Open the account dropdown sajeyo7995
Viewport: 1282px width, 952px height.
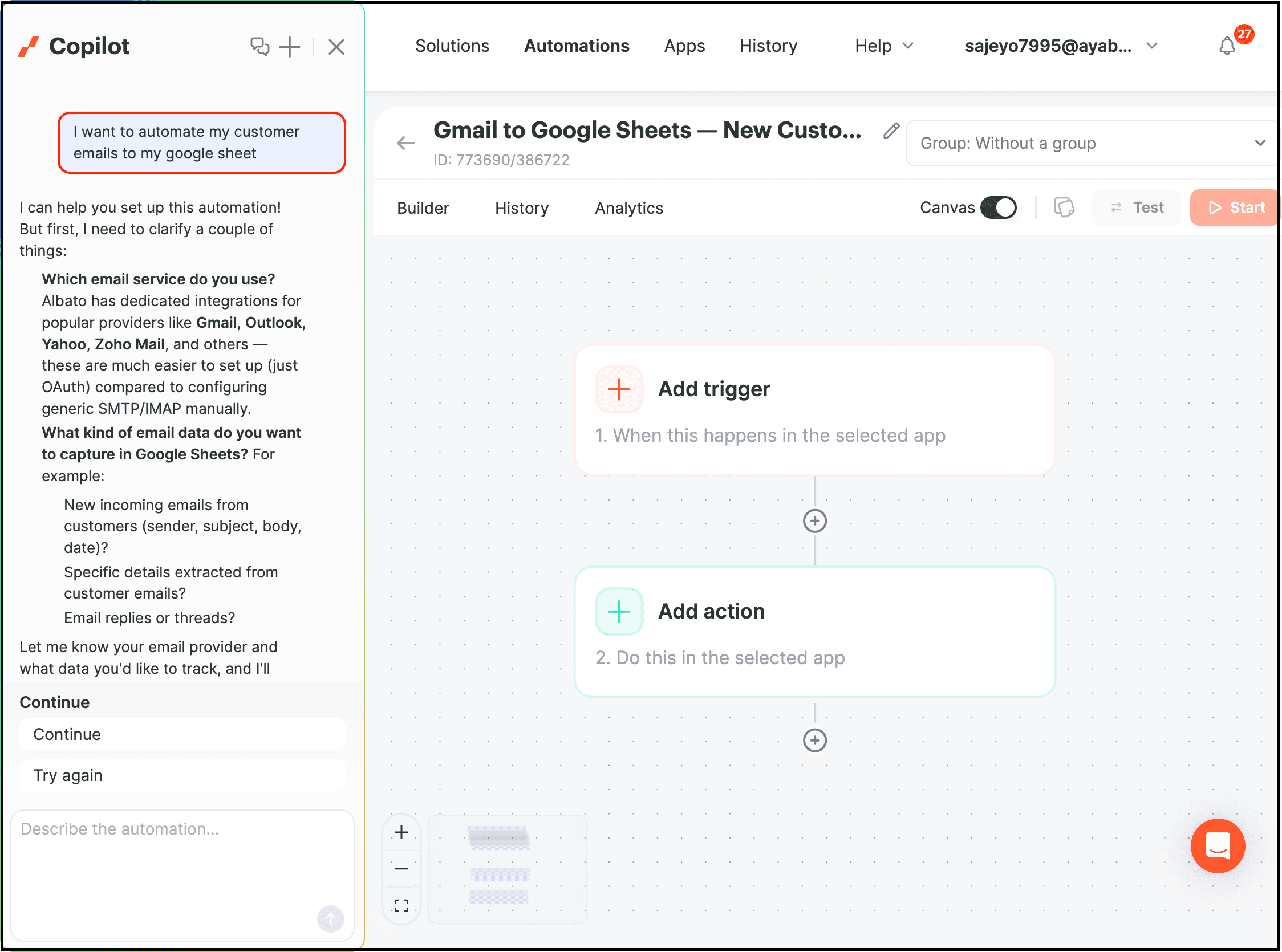click(1061, 46)
